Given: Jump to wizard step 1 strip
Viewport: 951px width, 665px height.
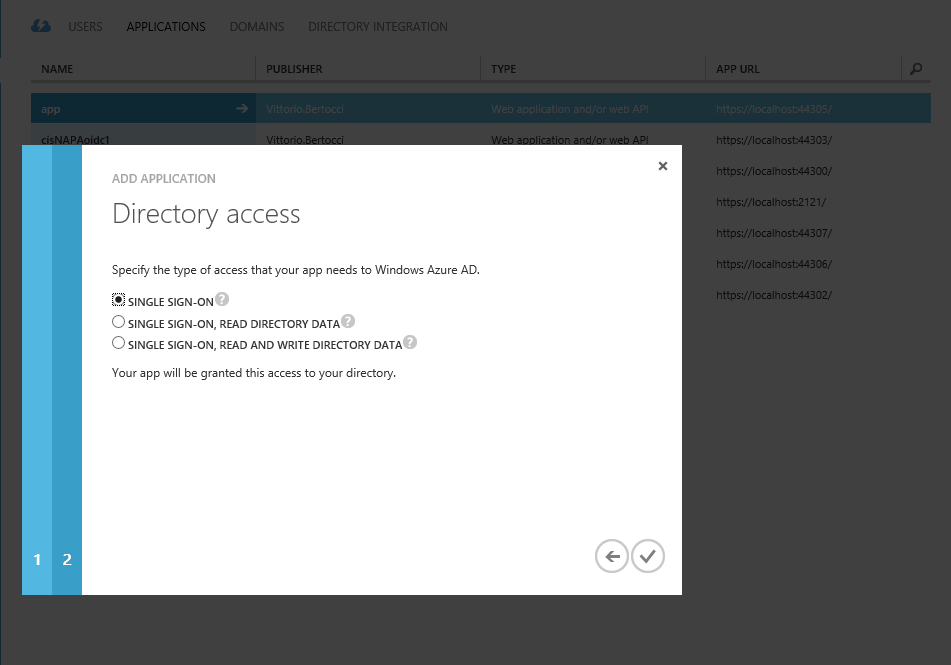Looking at the screenshot, I should 37,370.
